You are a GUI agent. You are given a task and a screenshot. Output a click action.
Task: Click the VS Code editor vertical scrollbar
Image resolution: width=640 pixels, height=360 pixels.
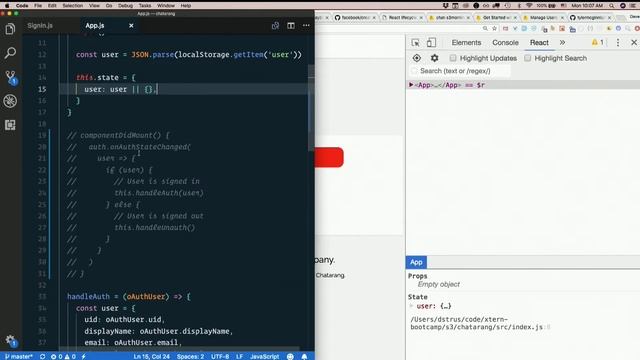(x=311, y=108)
